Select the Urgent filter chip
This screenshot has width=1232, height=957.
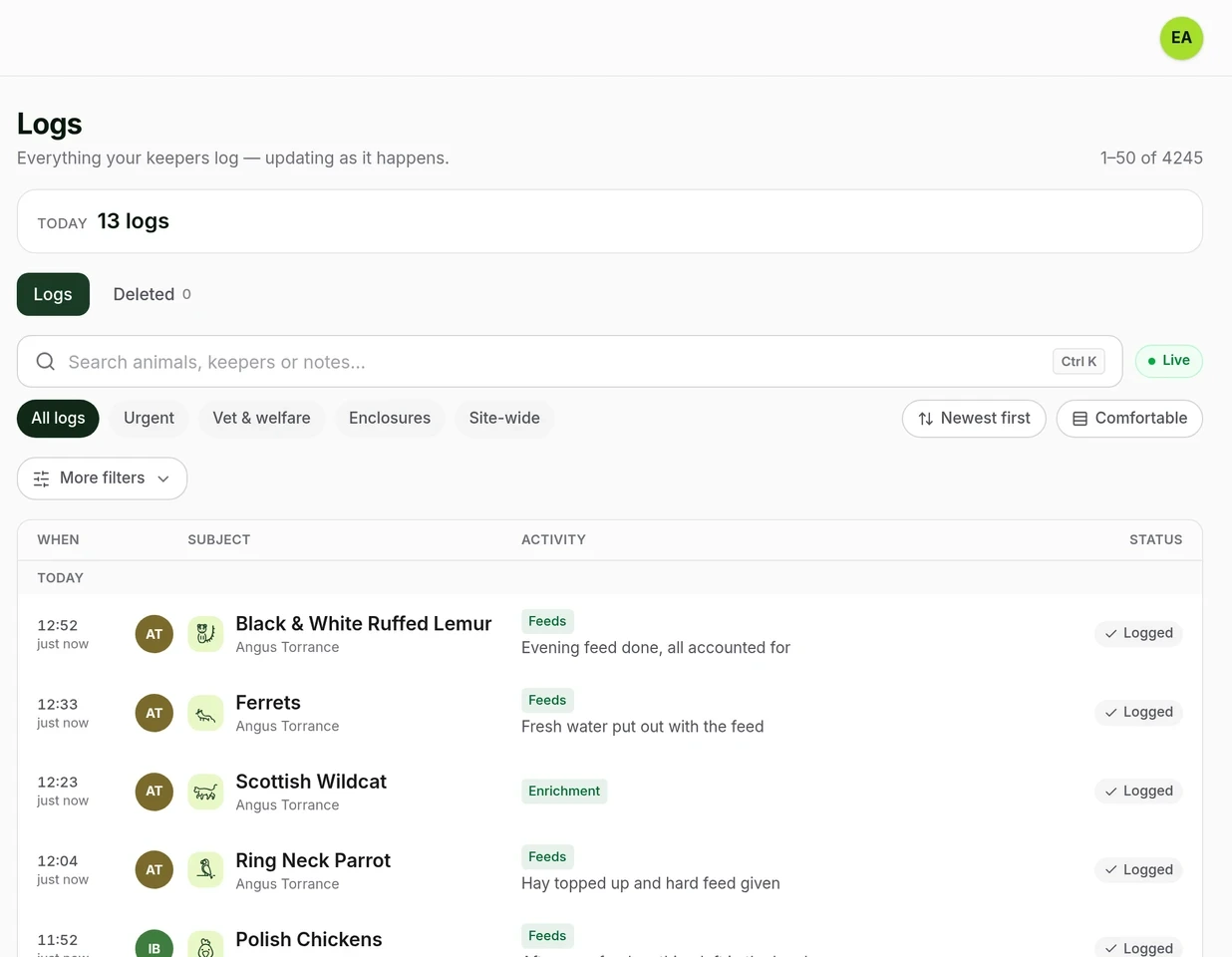coord(149,418)
